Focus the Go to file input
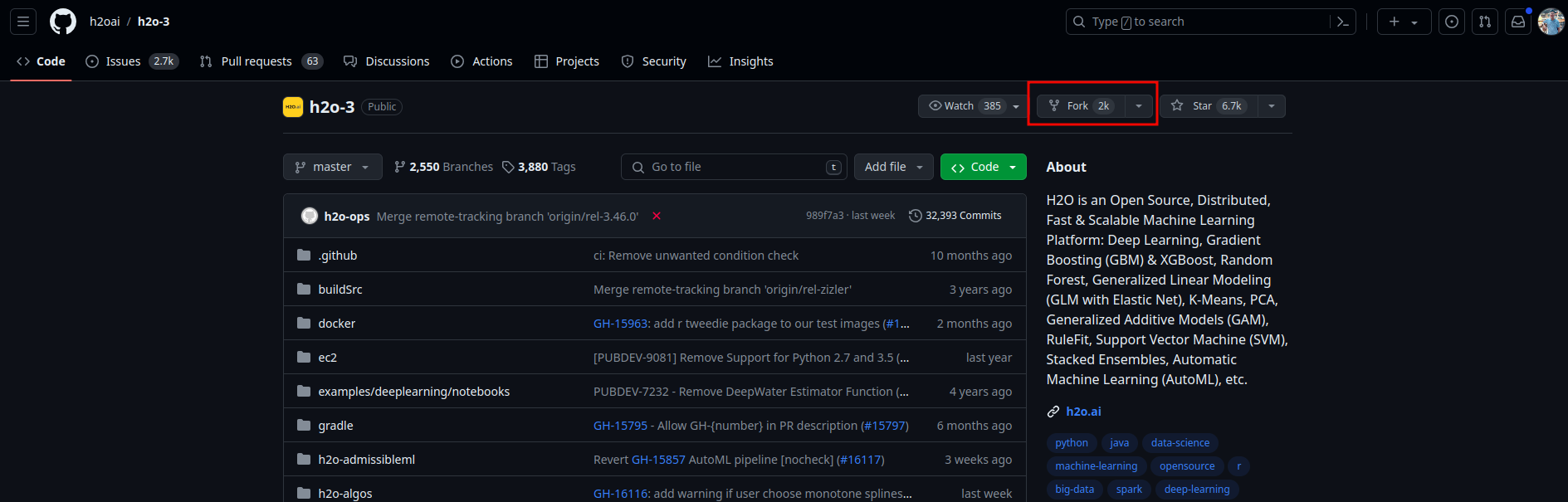This screenshot has width=1568, height=502. 734,167
